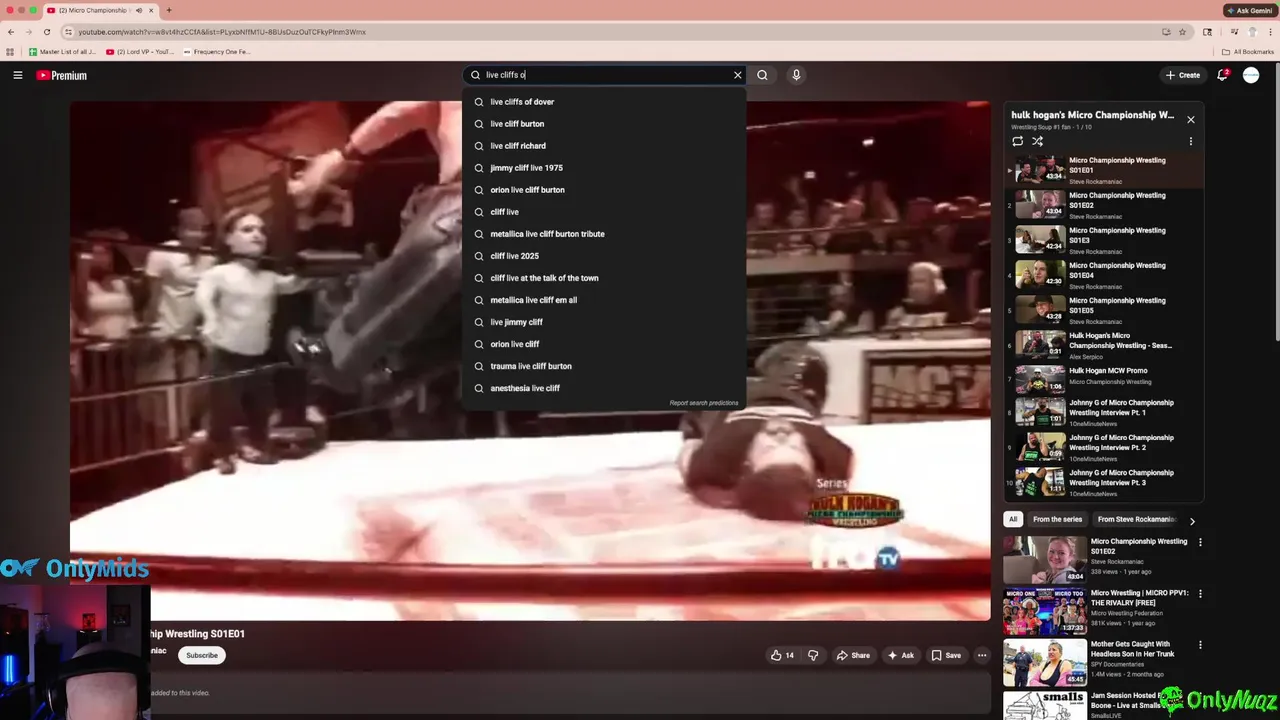1280x720 pixels.
Task: Play Johnny G Interview Pt. 2 in playlist
Action: [x=1105, y=447]
